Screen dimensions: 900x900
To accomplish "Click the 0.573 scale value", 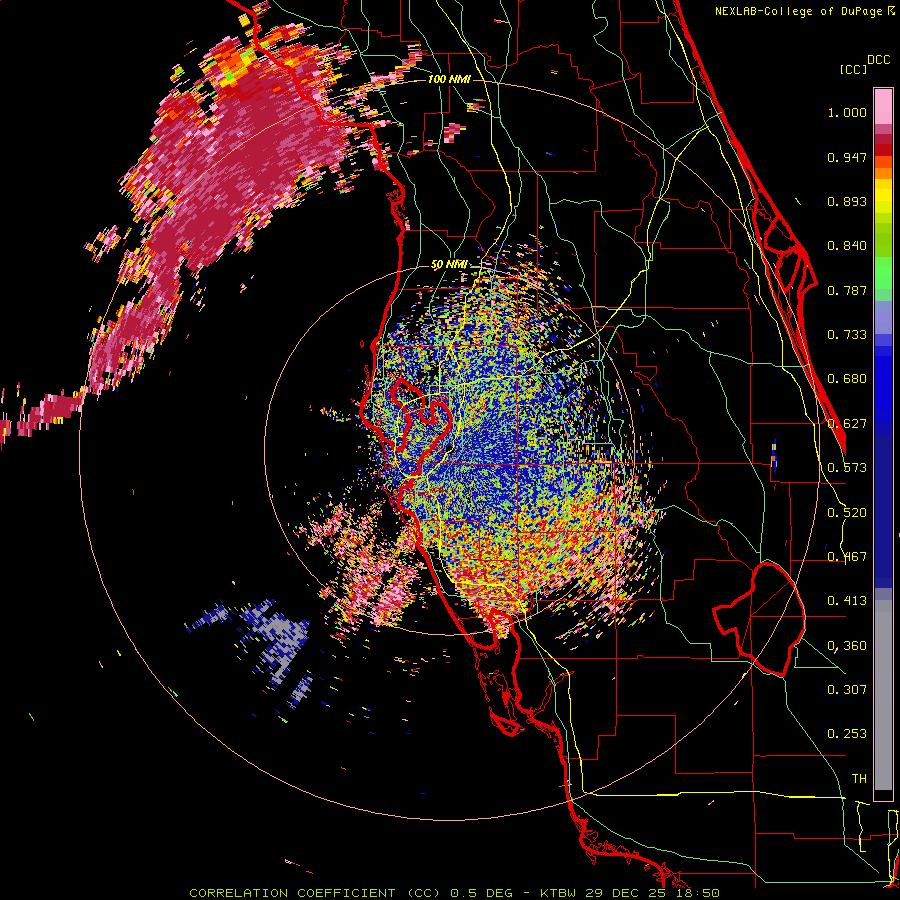I will (x=847, y=468).
